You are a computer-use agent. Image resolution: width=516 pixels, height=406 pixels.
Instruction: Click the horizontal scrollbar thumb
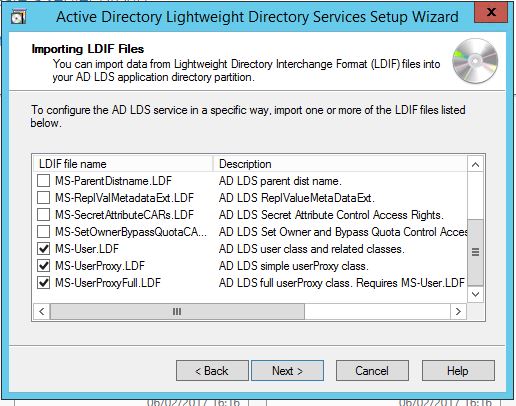tap(177, 312)
